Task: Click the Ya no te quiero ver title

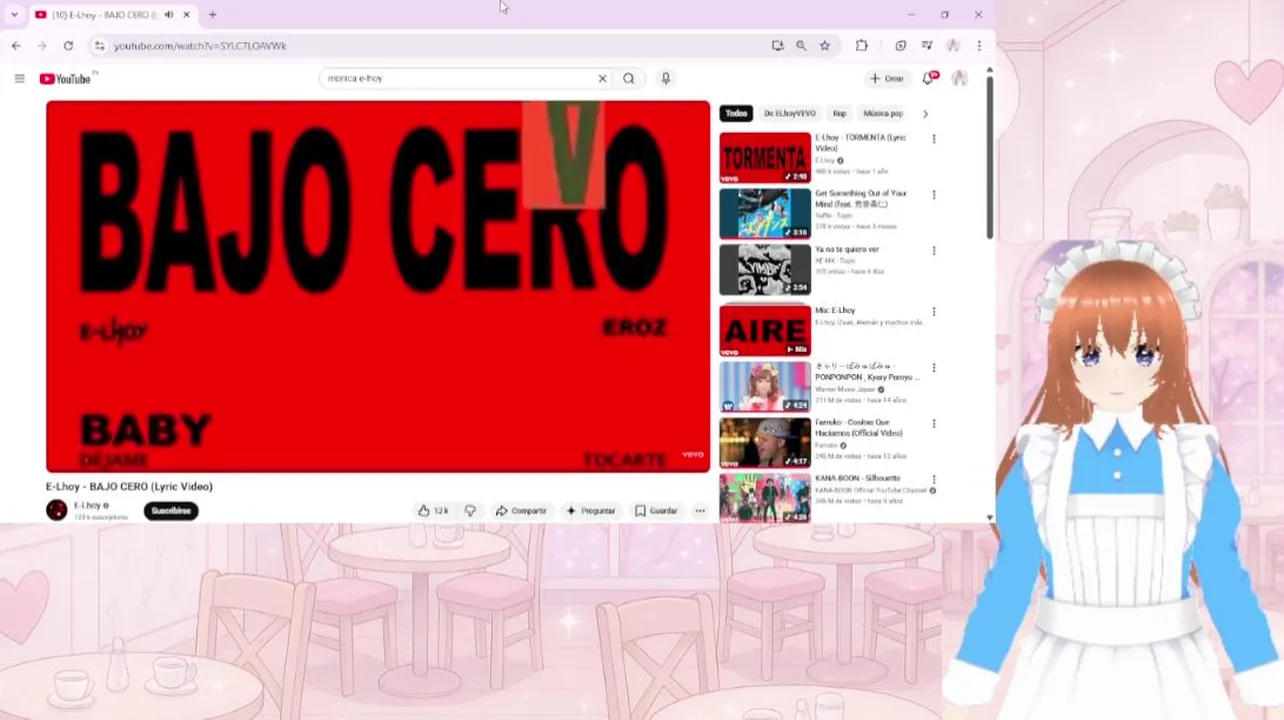Action: click(847, 249)
